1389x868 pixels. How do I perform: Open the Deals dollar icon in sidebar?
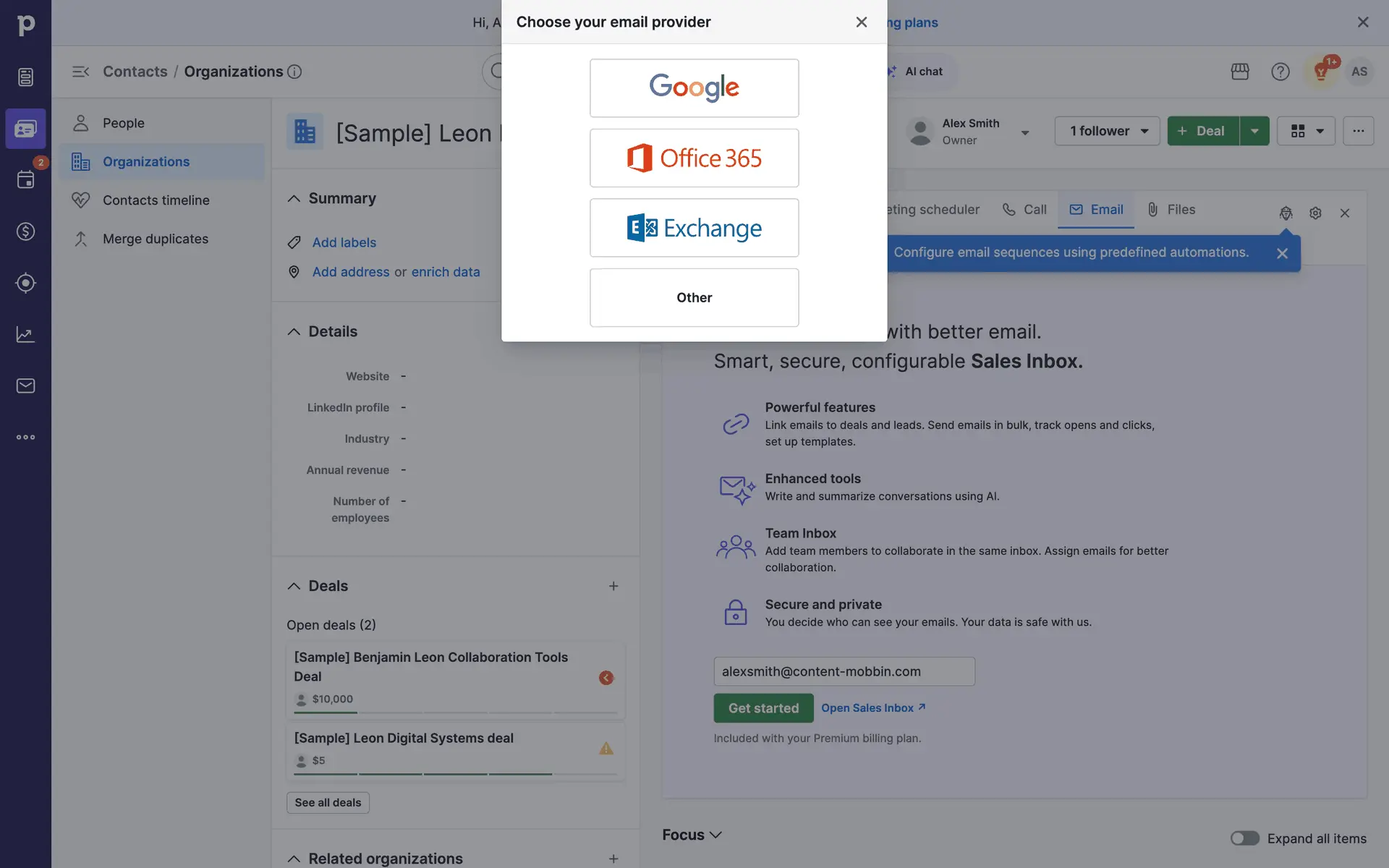(25, 231)
